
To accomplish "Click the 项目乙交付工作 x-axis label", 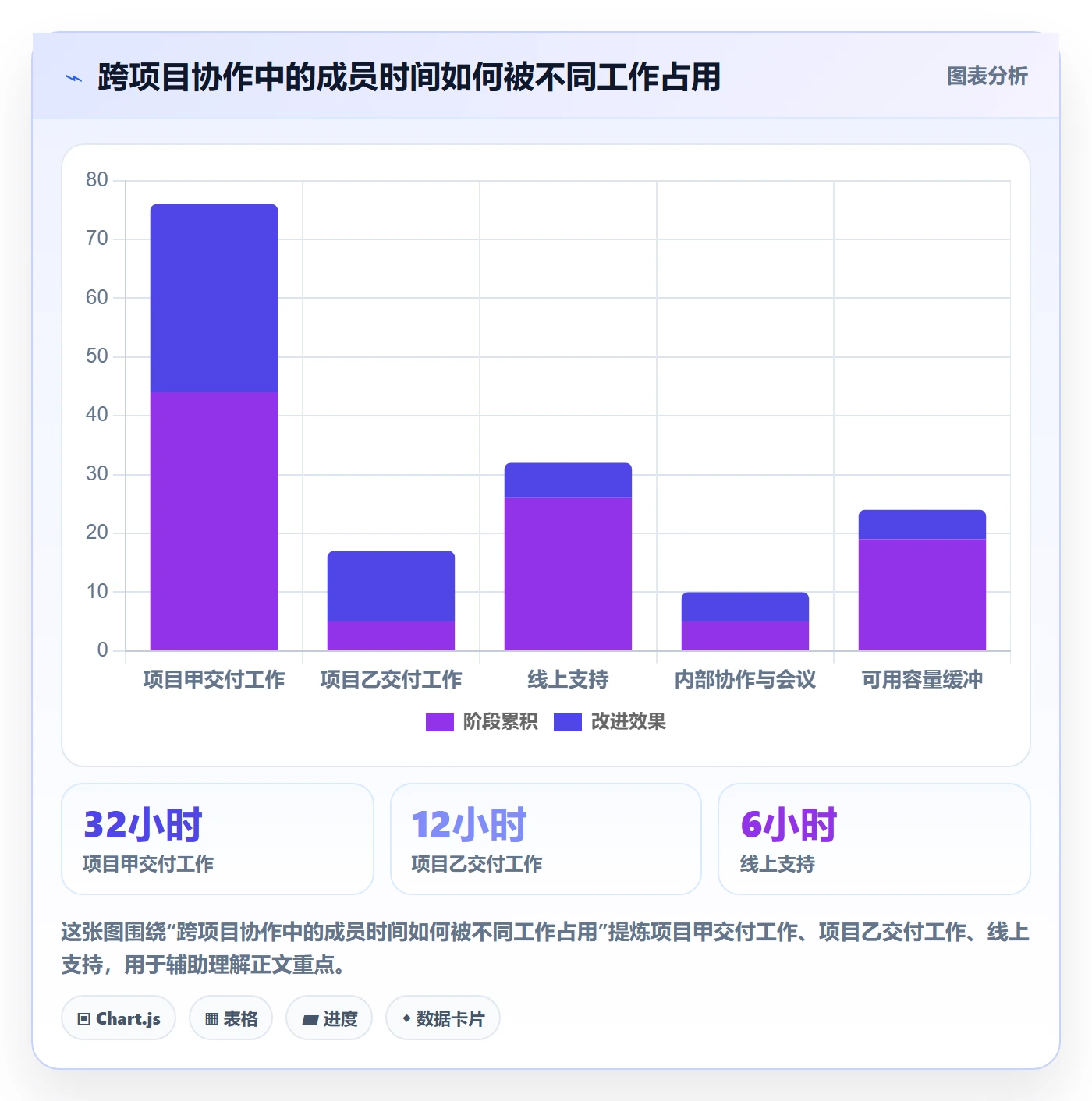I will [391, 680].
